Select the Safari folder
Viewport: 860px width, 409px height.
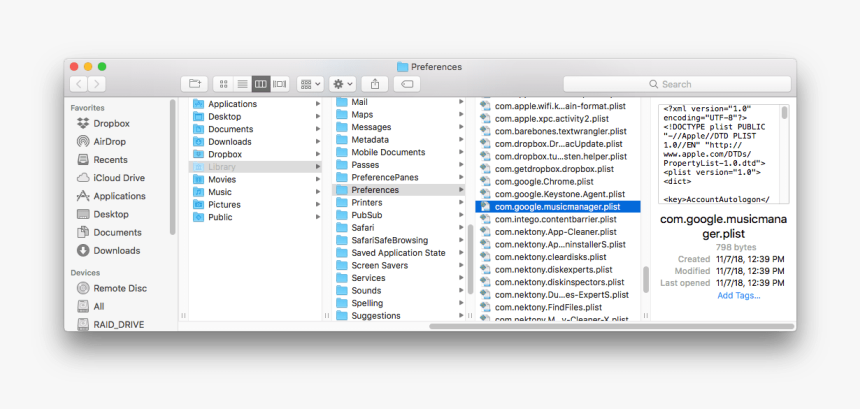(x=399, y=228)
